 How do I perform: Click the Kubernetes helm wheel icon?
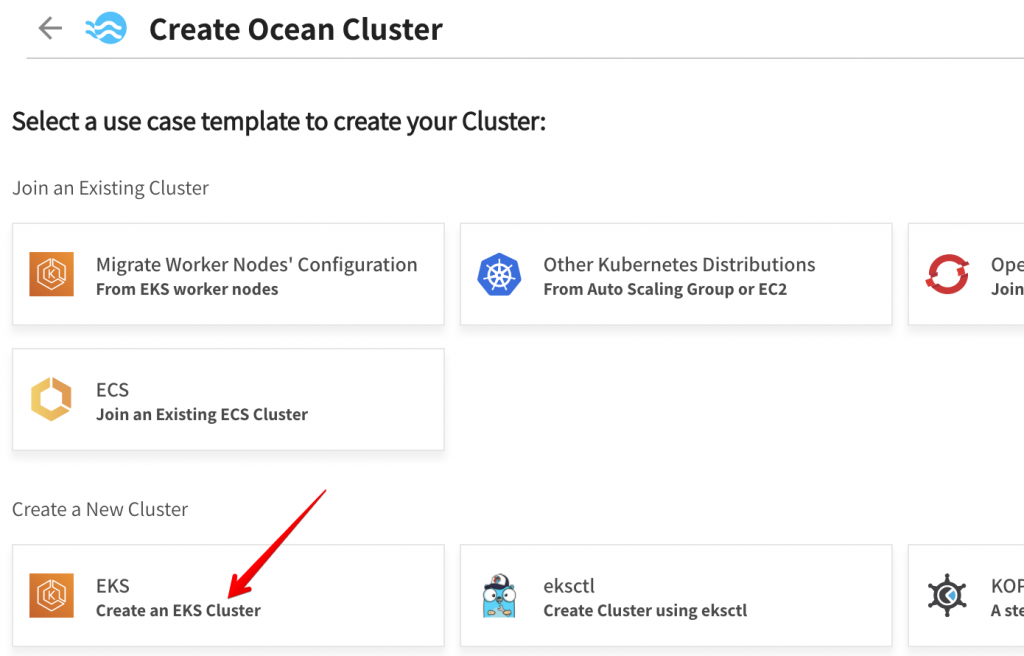(x=499, y=275)
